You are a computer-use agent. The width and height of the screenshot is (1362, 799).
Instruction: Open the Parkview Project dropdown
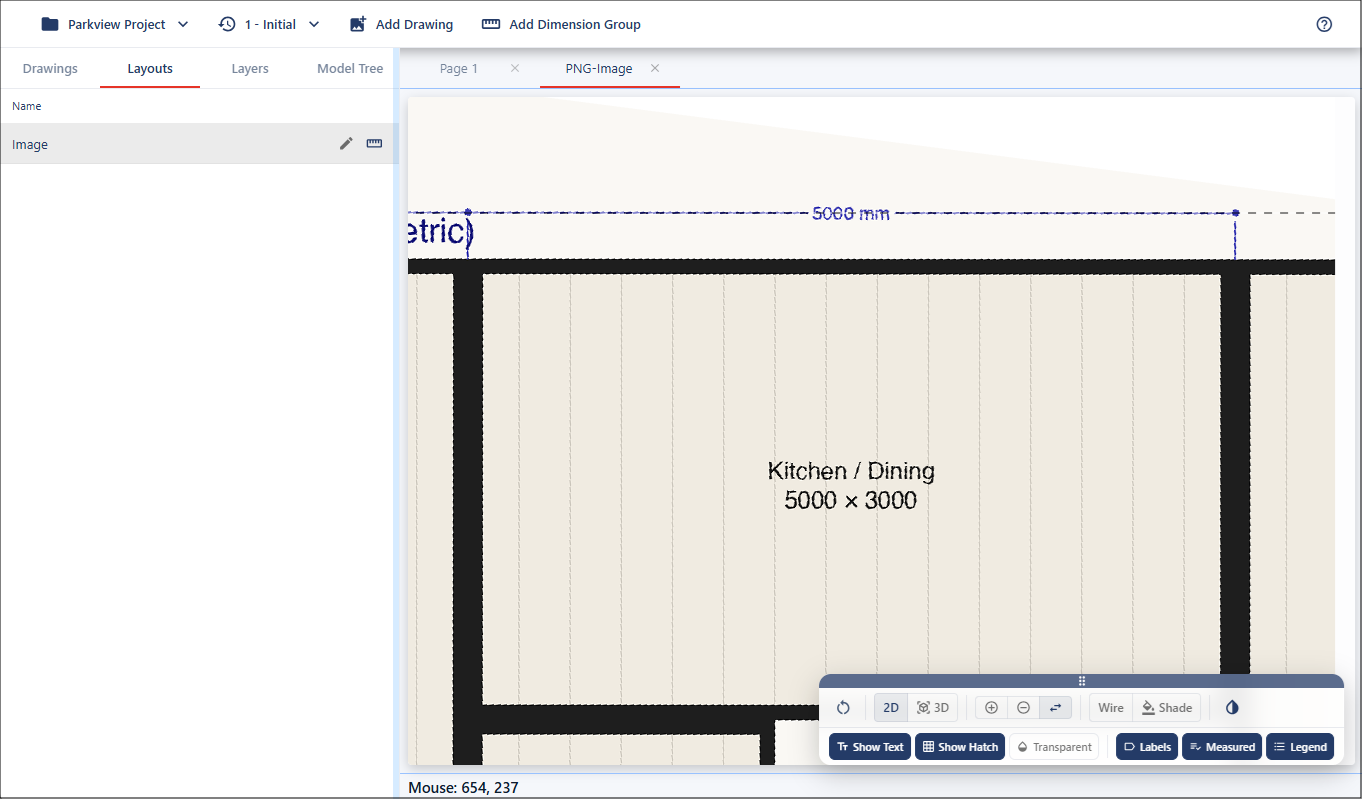[115, 24]
